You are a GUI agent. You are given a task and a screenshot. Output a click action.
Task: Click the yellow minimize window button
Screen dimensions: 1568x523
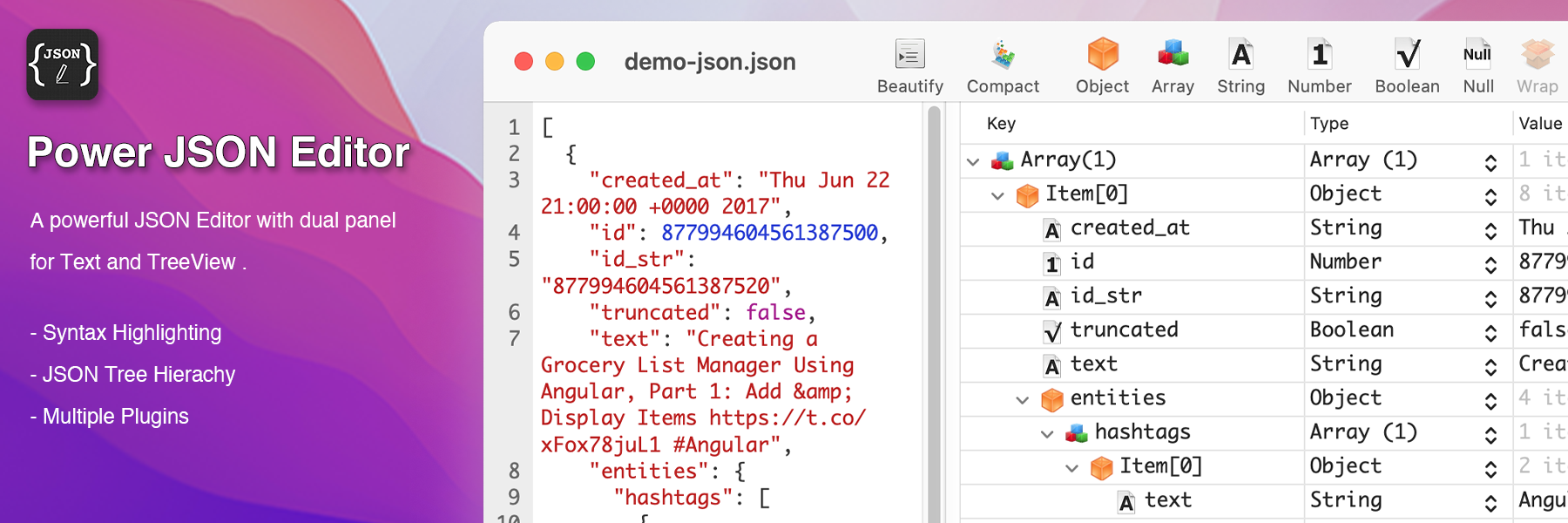pos(554,61)
